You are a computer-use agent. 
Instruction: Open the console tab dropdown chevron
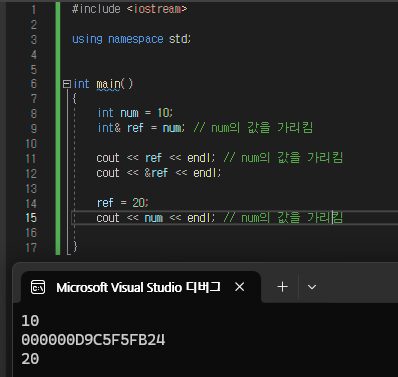coord(312,287)
